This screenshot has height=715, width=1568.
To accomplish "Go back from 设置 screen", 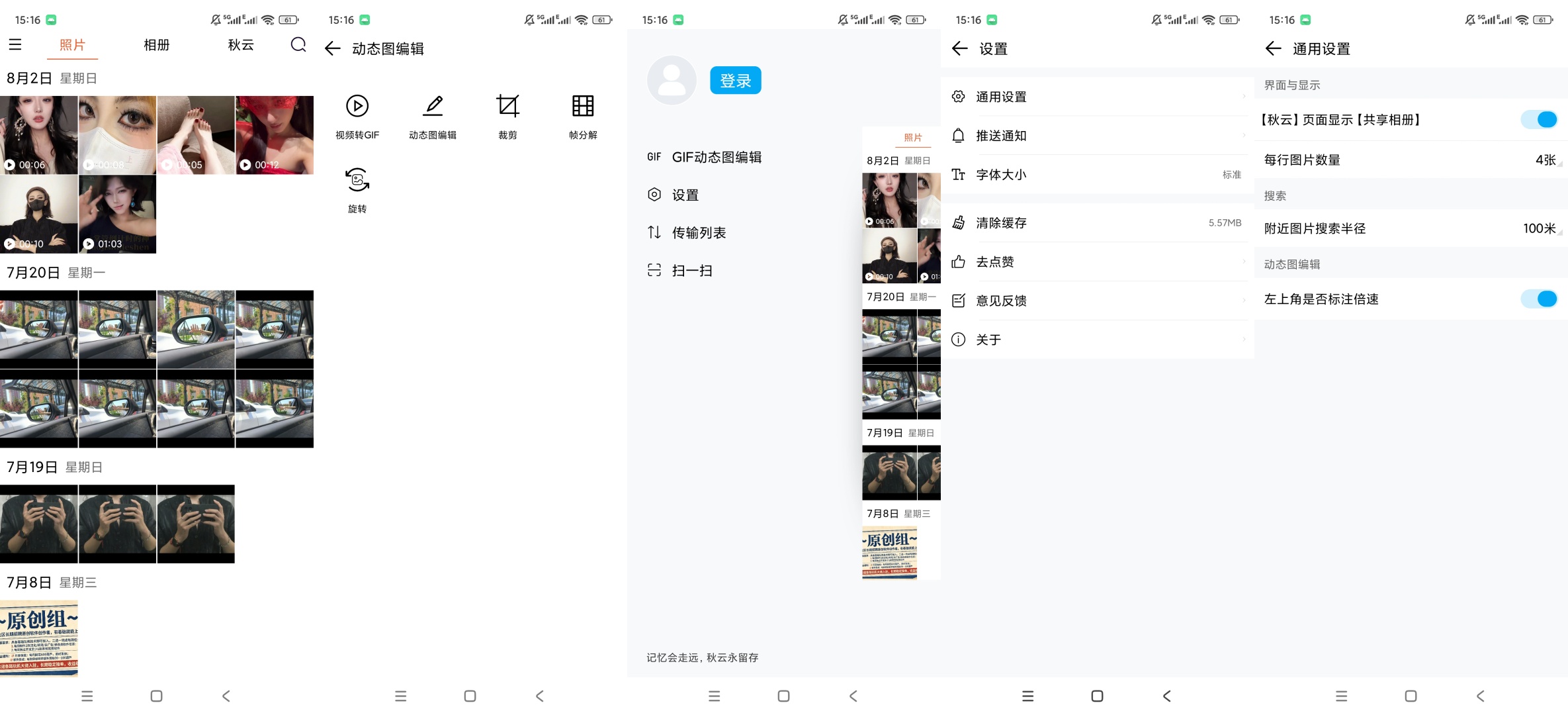I will pos(960,48).
